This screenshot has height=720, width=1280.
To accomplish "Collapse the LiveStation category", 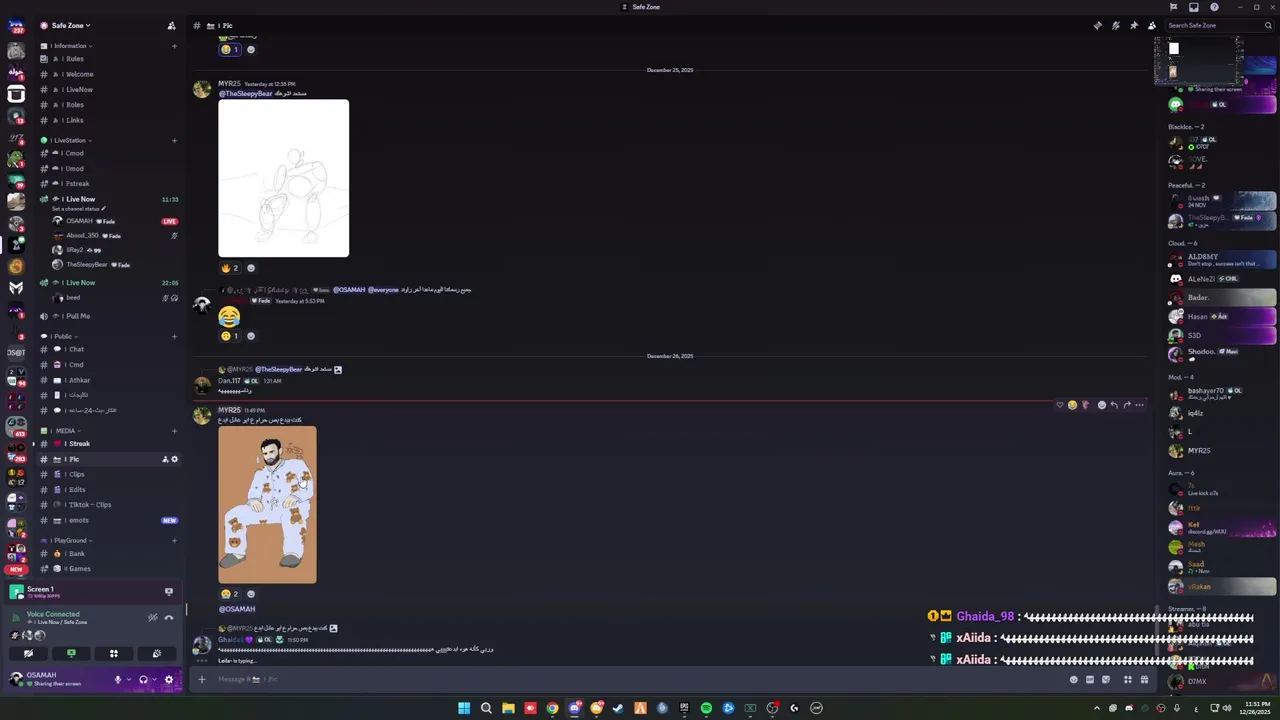I will point(70,140).
